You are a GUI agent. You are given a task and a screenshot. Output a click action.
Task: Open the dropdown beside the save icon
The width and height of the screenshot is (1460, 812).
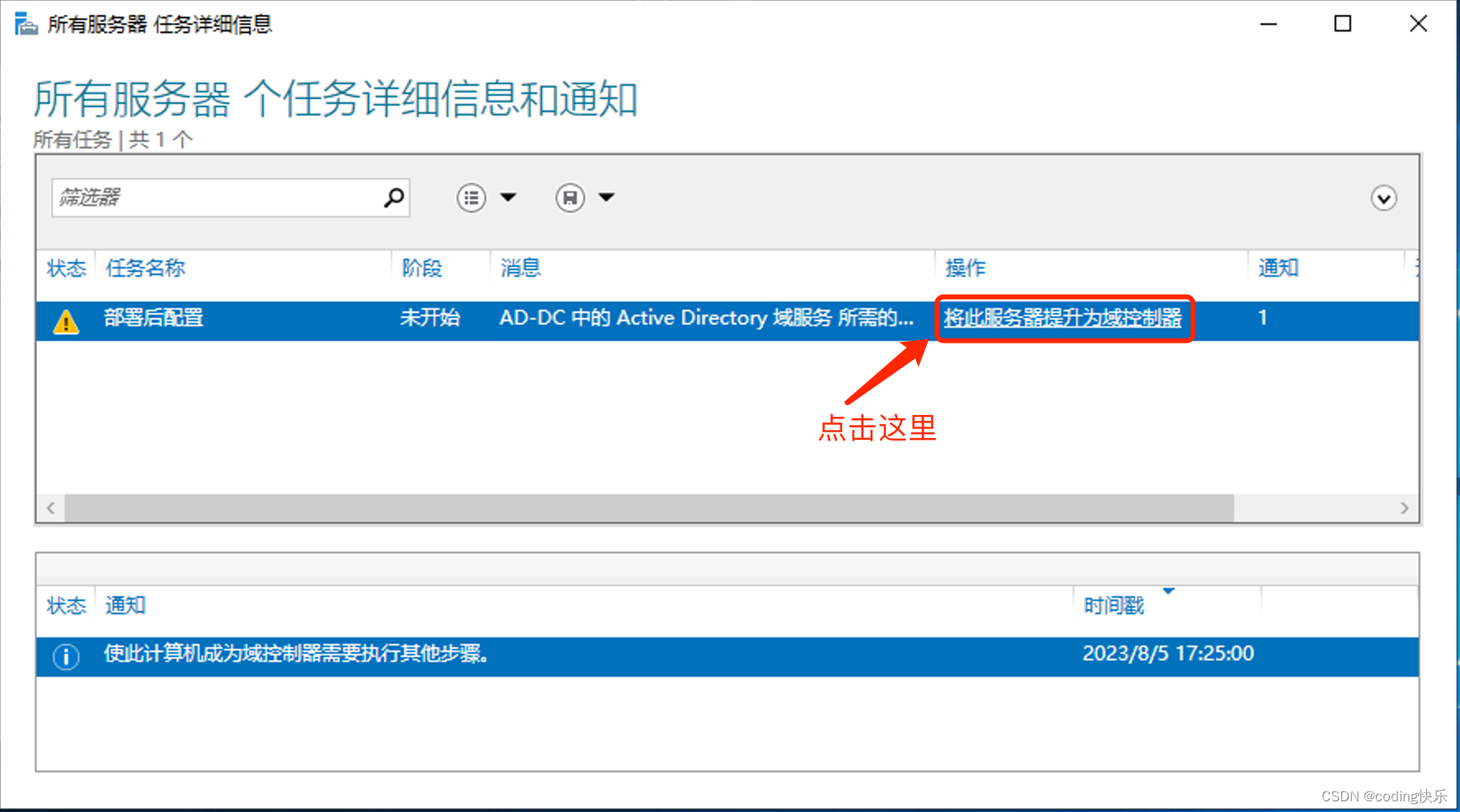coord(607,198)
